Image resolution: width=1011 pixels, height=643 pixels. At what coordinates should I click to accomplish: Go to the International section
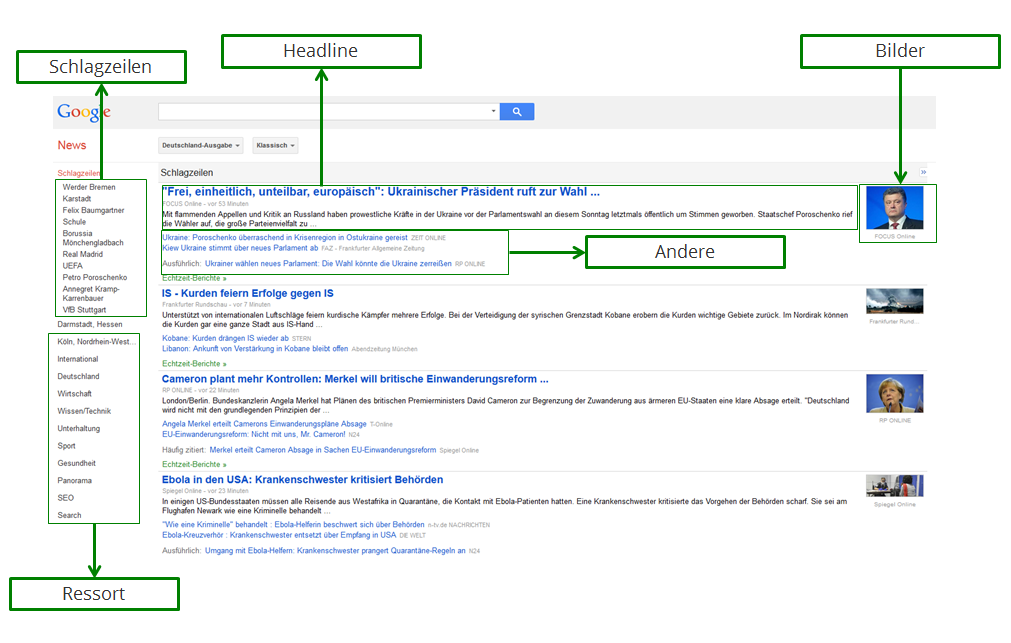tap(78, 359)
